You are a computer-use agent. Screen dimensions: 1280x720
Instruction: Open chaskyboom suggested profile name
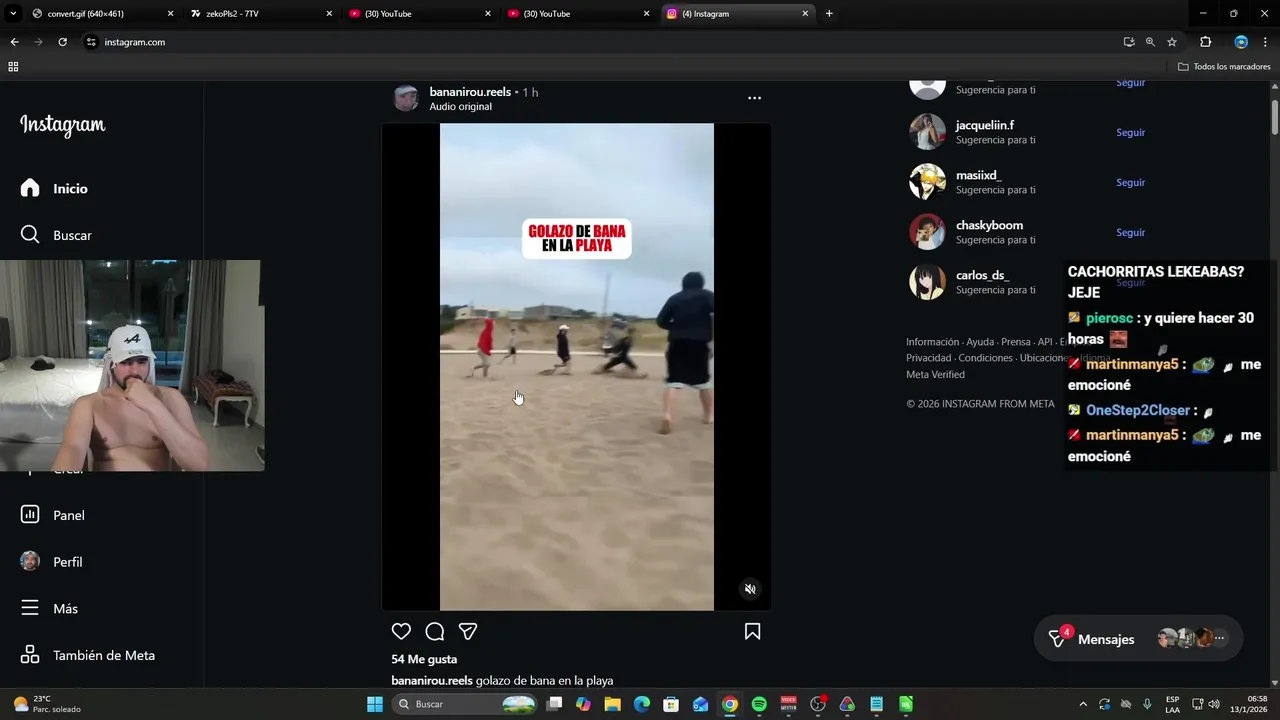[x=989, y=225]
